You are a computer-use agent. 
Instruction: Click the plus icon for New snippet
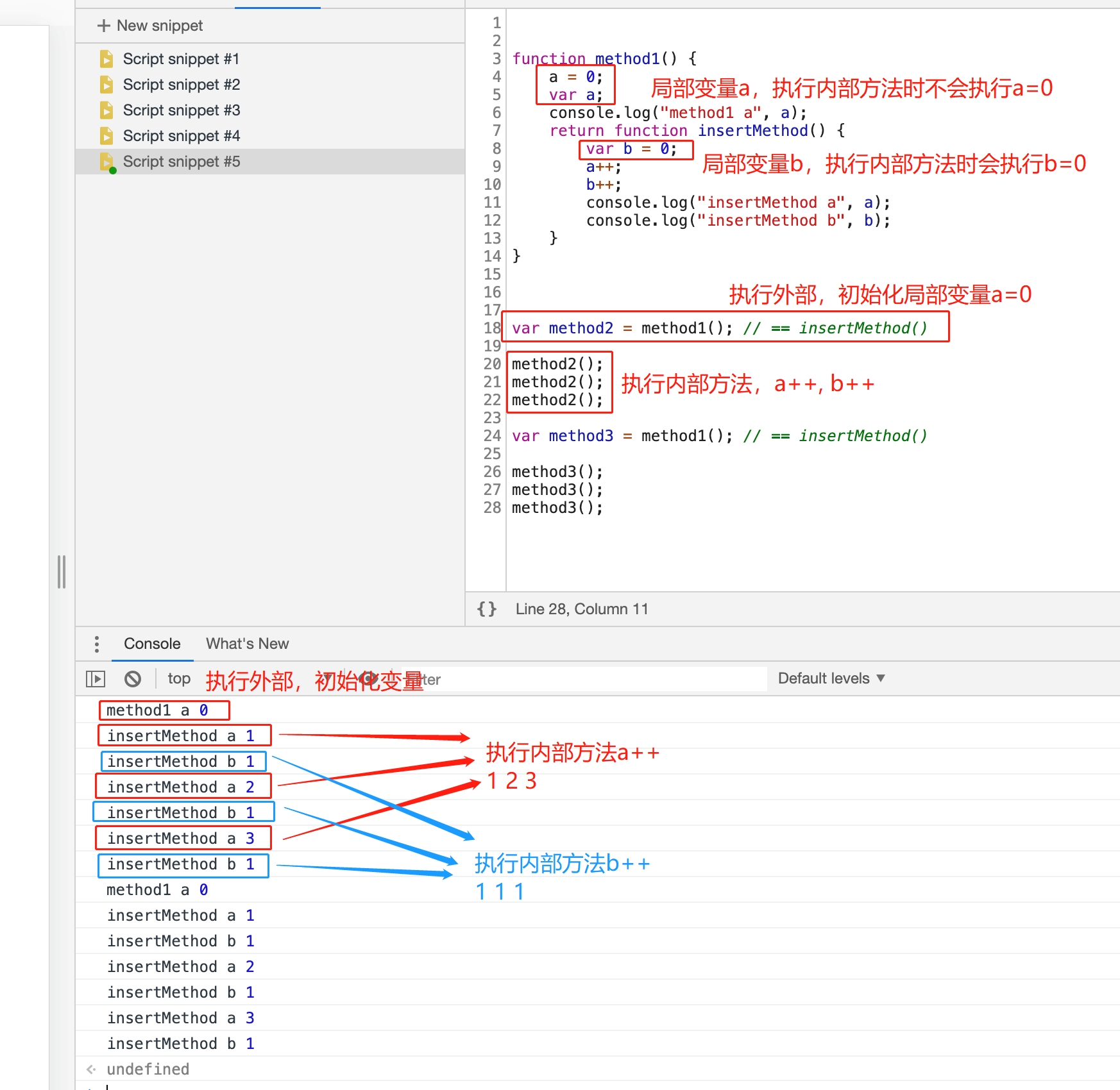[x=103, y=26]
